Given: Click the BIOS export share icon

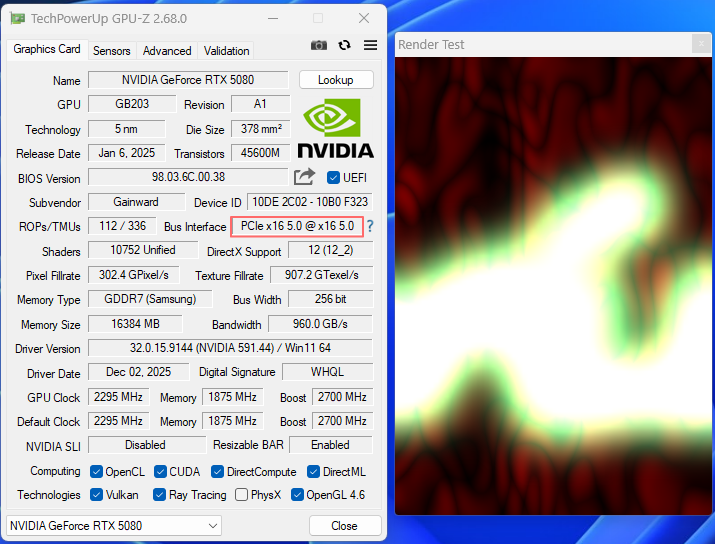Looking at the screenshot, I should (x=304, y=177).
